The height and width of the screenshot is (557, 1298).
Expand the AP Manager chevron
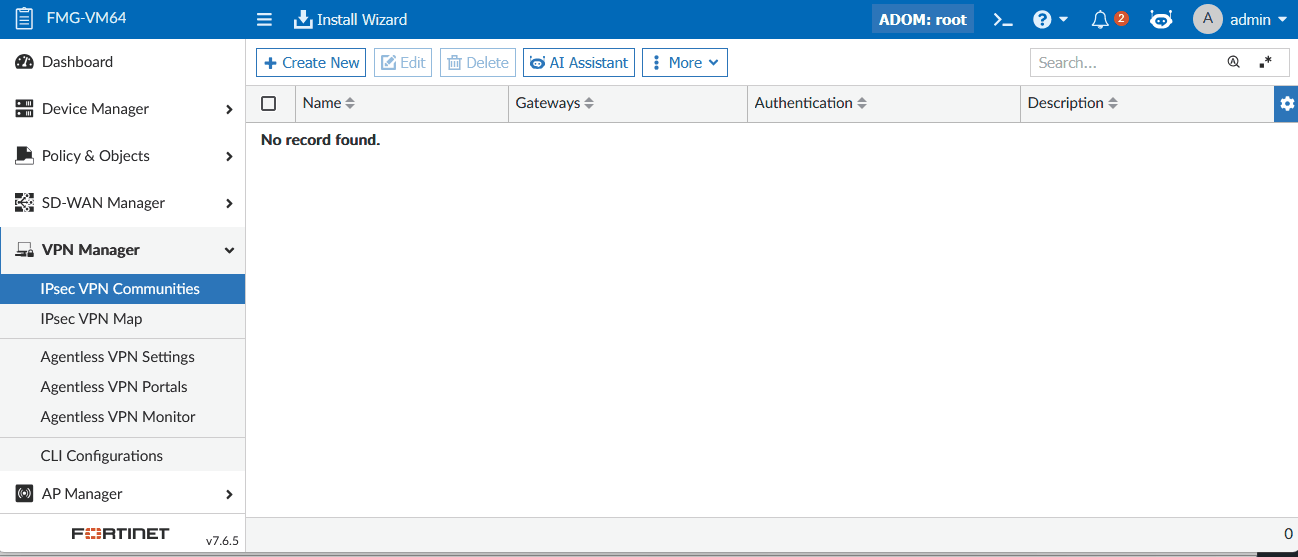[x=229, y=495]
